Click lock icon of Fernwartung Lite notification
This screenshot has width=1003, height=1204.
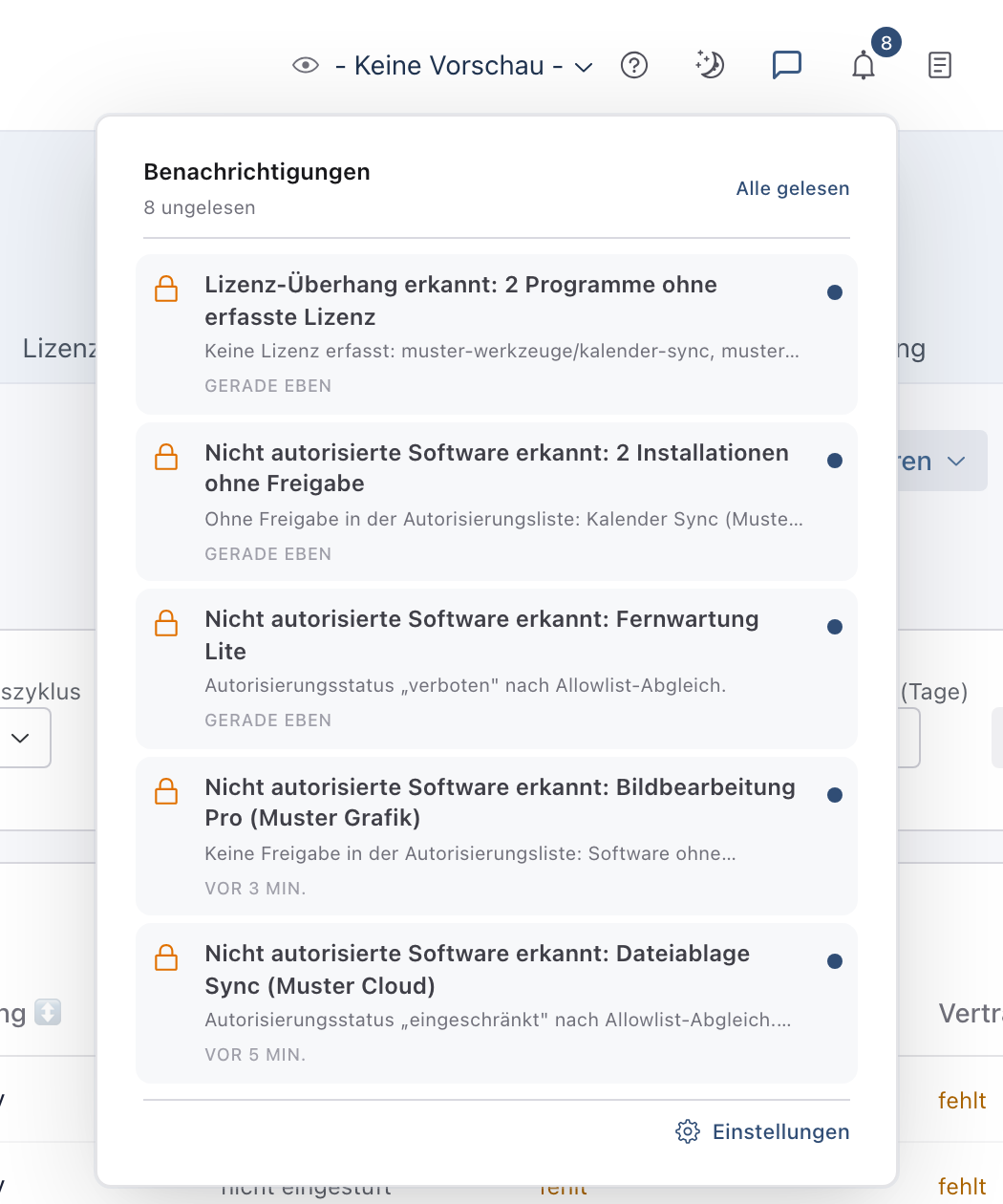click(x=166, y=623)
